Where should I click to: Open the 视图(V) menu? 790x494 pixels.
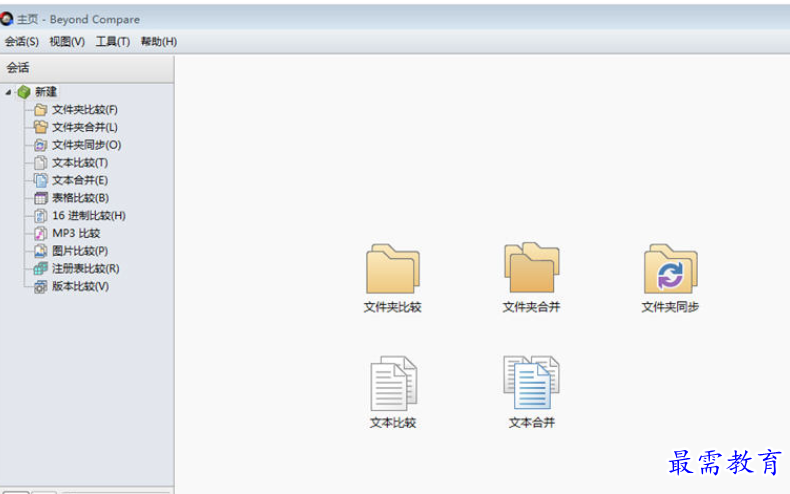point(67,41)
